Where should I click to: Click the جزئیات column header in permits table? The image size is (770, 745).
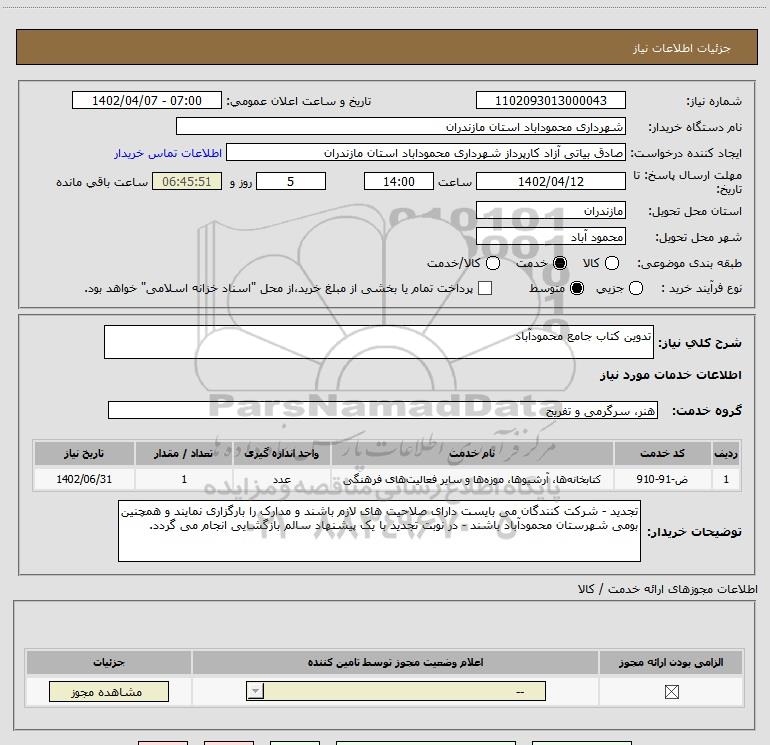pyautogui.click(x=109, y=662)
